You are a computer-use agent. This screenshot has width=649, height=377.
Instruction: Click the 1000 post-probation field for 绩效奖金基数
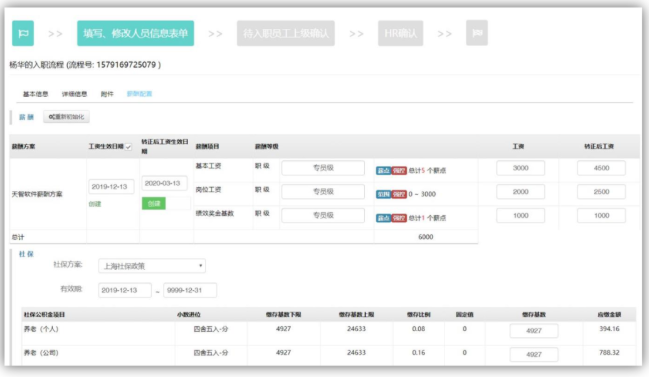[601, 216]
